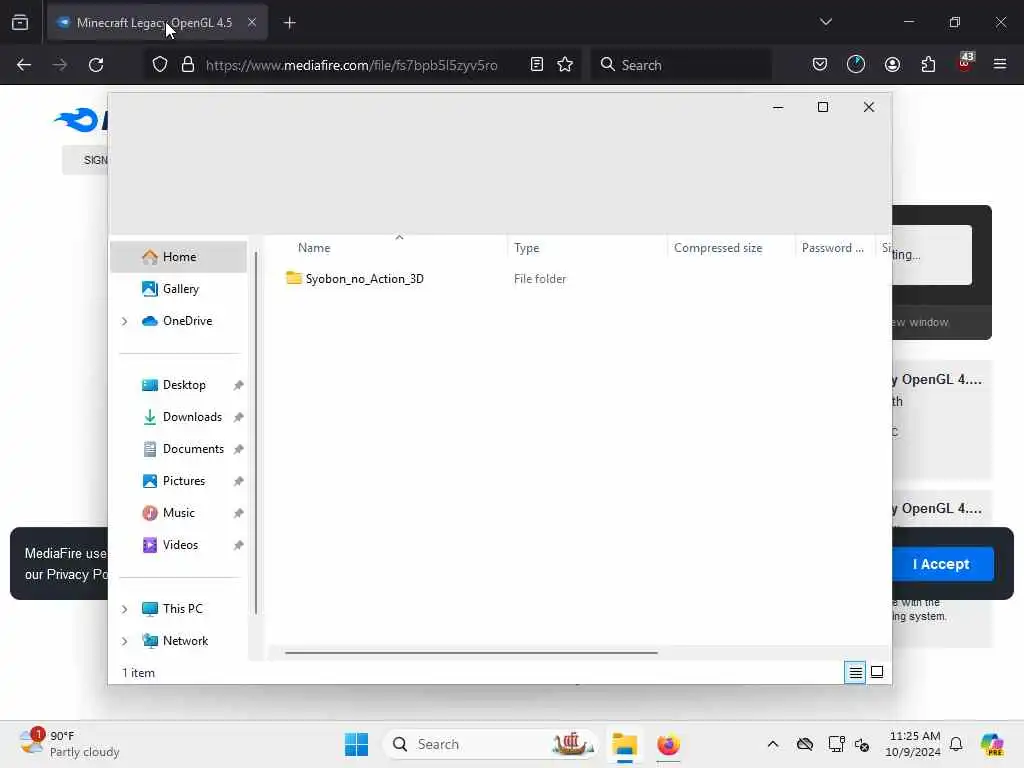Expand the OneDrive tree node
This screenshot has width=1024, height=768.
[x=124, y=321]
